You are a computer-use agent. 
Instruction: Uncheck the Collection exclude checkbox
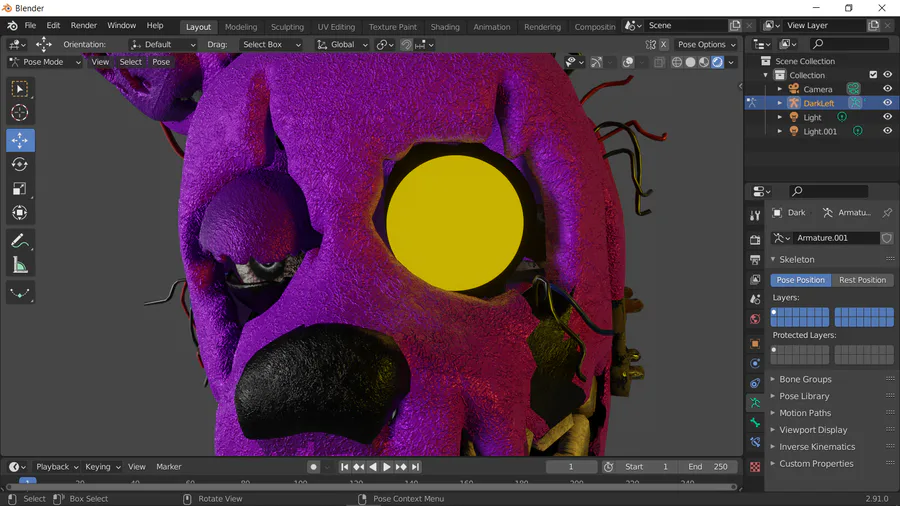[x=873, y=75]
